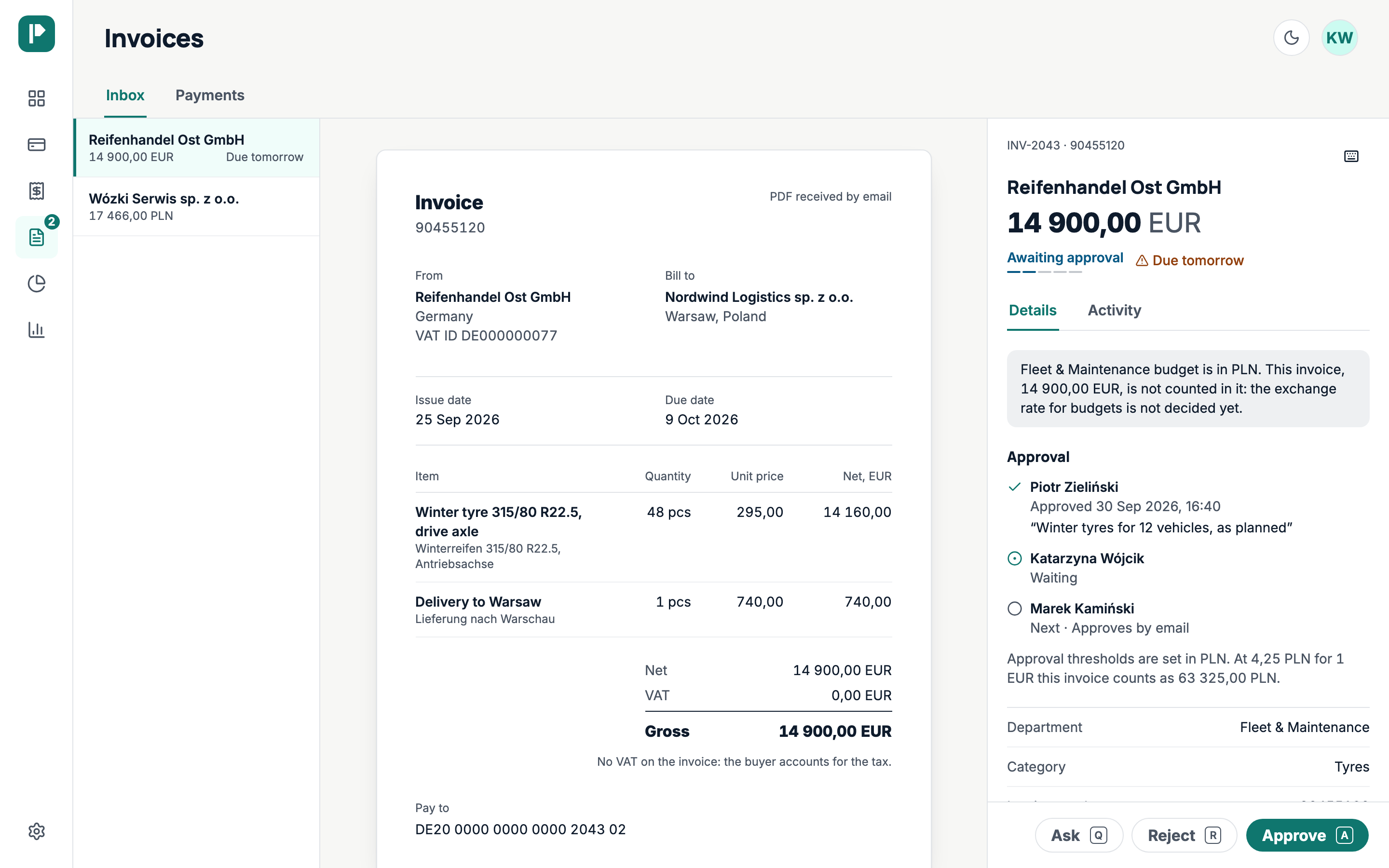Open the invoices document icon with badge
The height and width of the screenshot is (868, 1389).
tap(37, 236)
